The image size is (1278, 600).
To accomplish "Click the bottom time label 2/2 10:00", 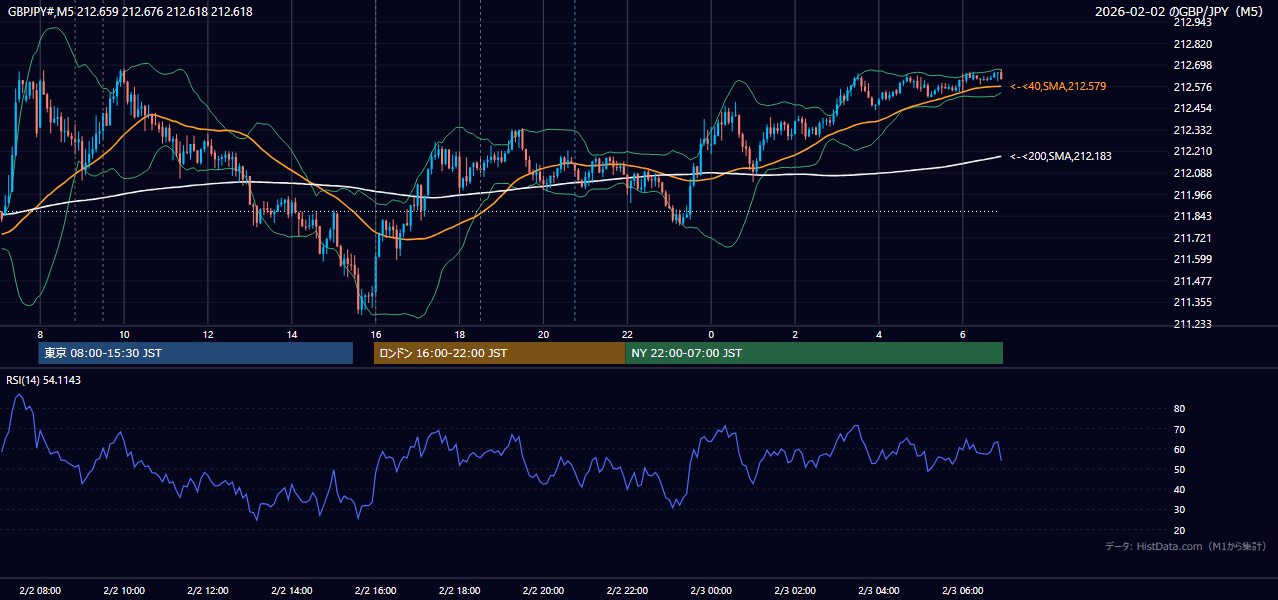I will pyautogui.click(x=124, y=590).
